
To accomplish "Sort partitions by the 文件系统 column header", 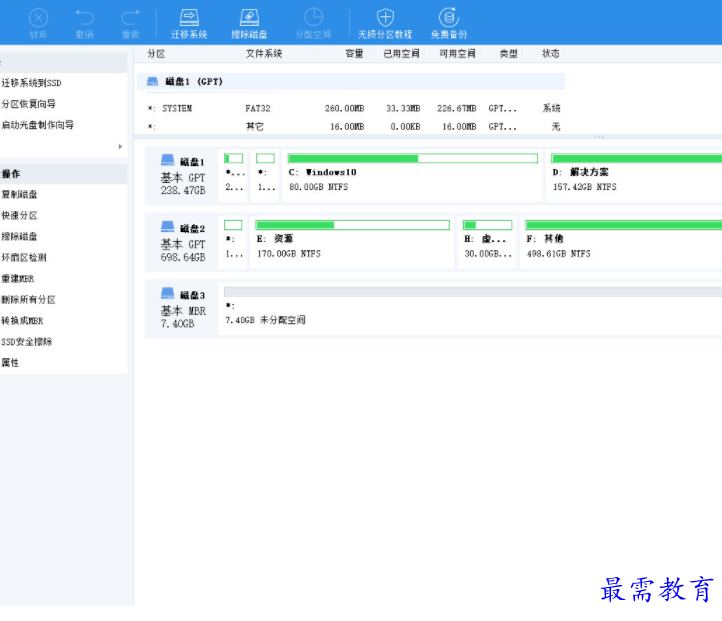I will click(264, 54).
